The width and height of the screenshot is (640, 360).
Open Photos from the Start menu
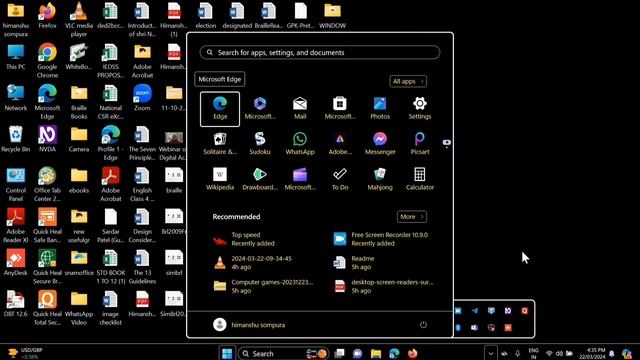[380, 109]
